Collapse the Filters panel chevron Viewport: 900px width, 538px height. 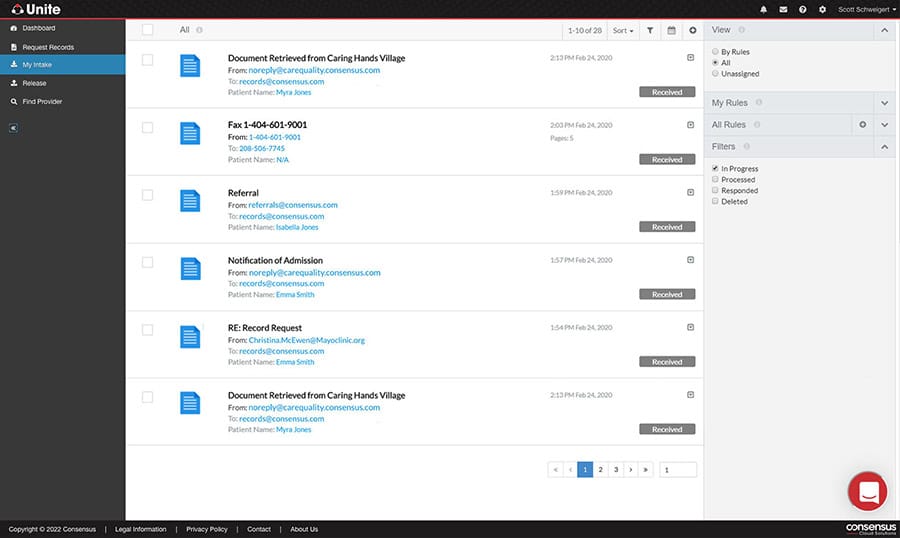(x=885, y=147)
